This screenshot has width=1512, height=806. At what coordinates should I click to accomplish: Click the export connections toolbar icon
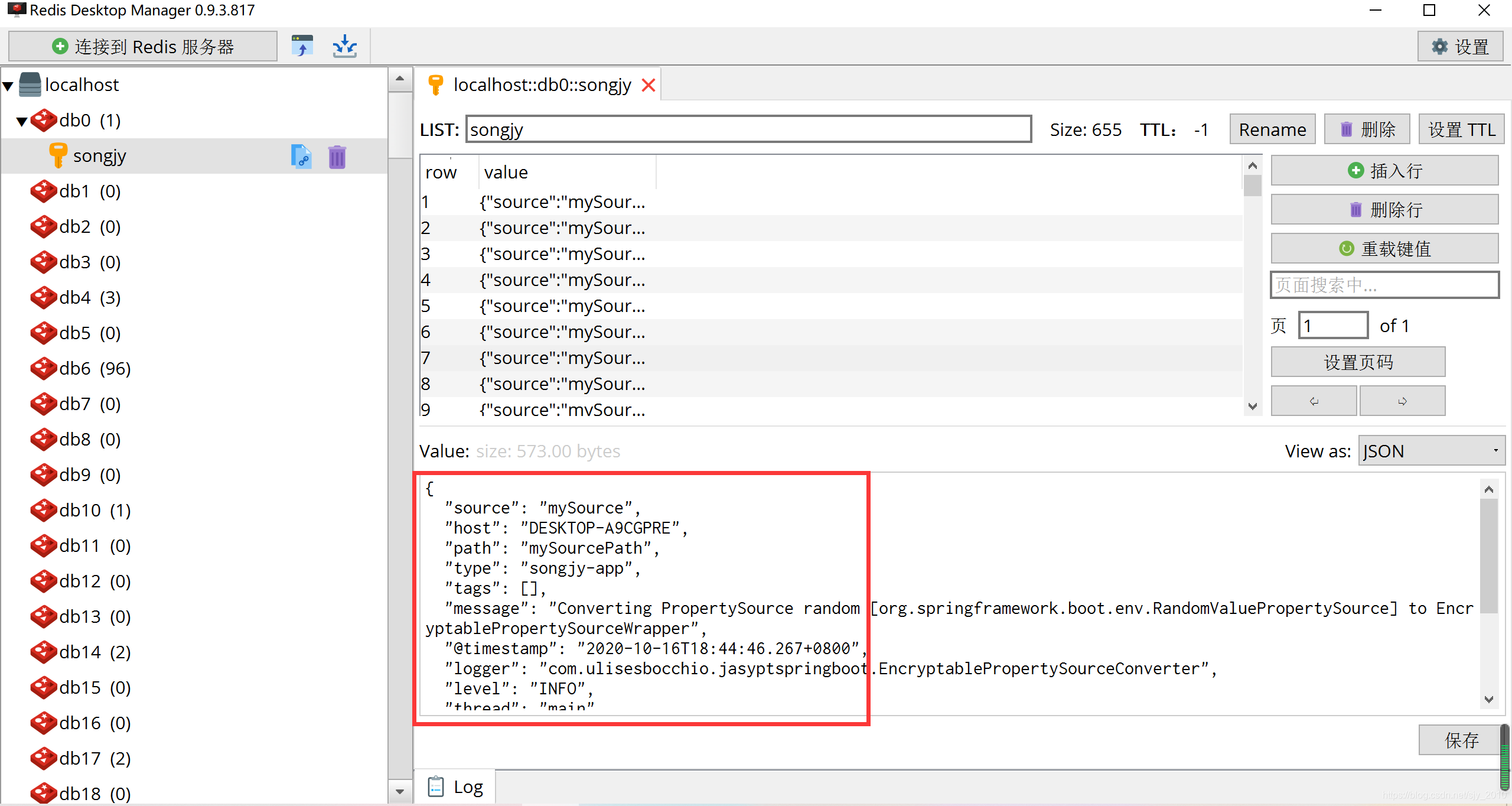coord(344,46)
